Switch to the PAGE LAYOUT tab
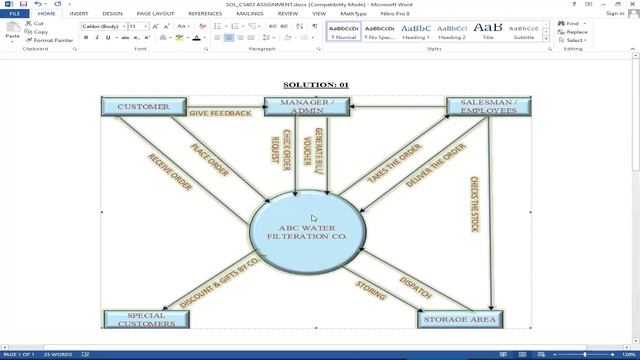 (x=155, y=13)
